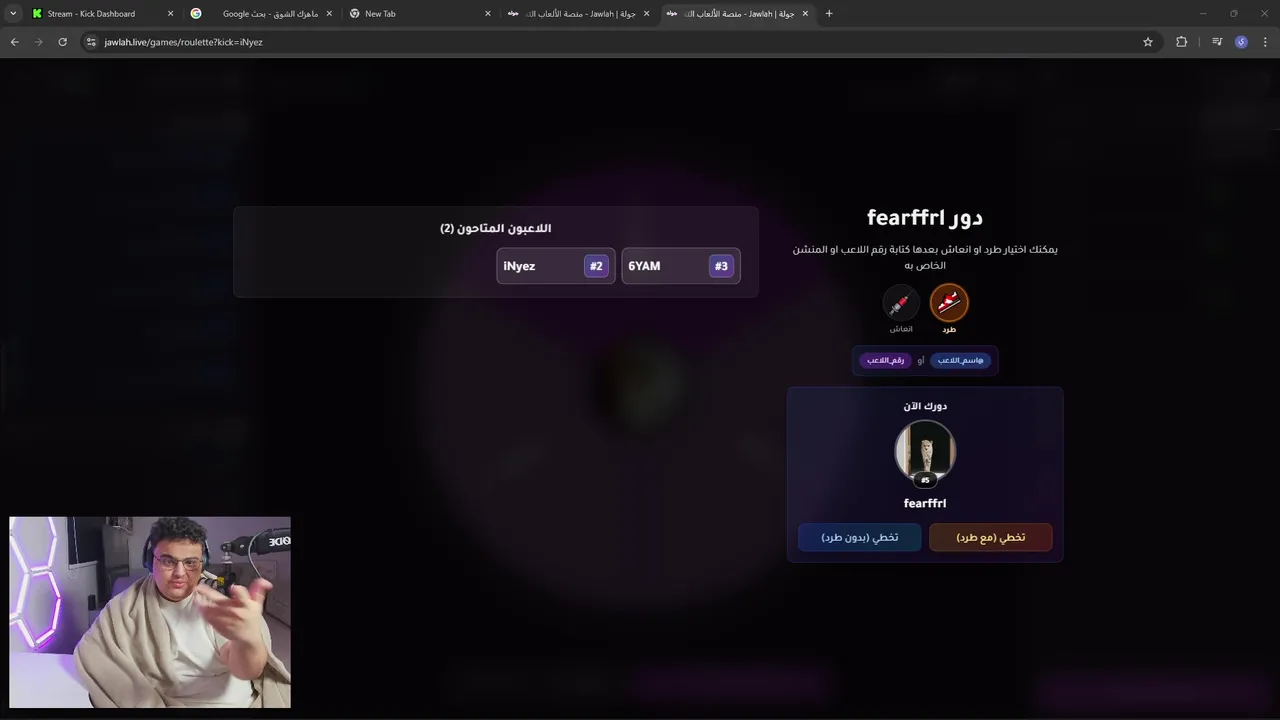1280x720 pixels.
Task: Switch to the Google search tab
Action: 261,14
